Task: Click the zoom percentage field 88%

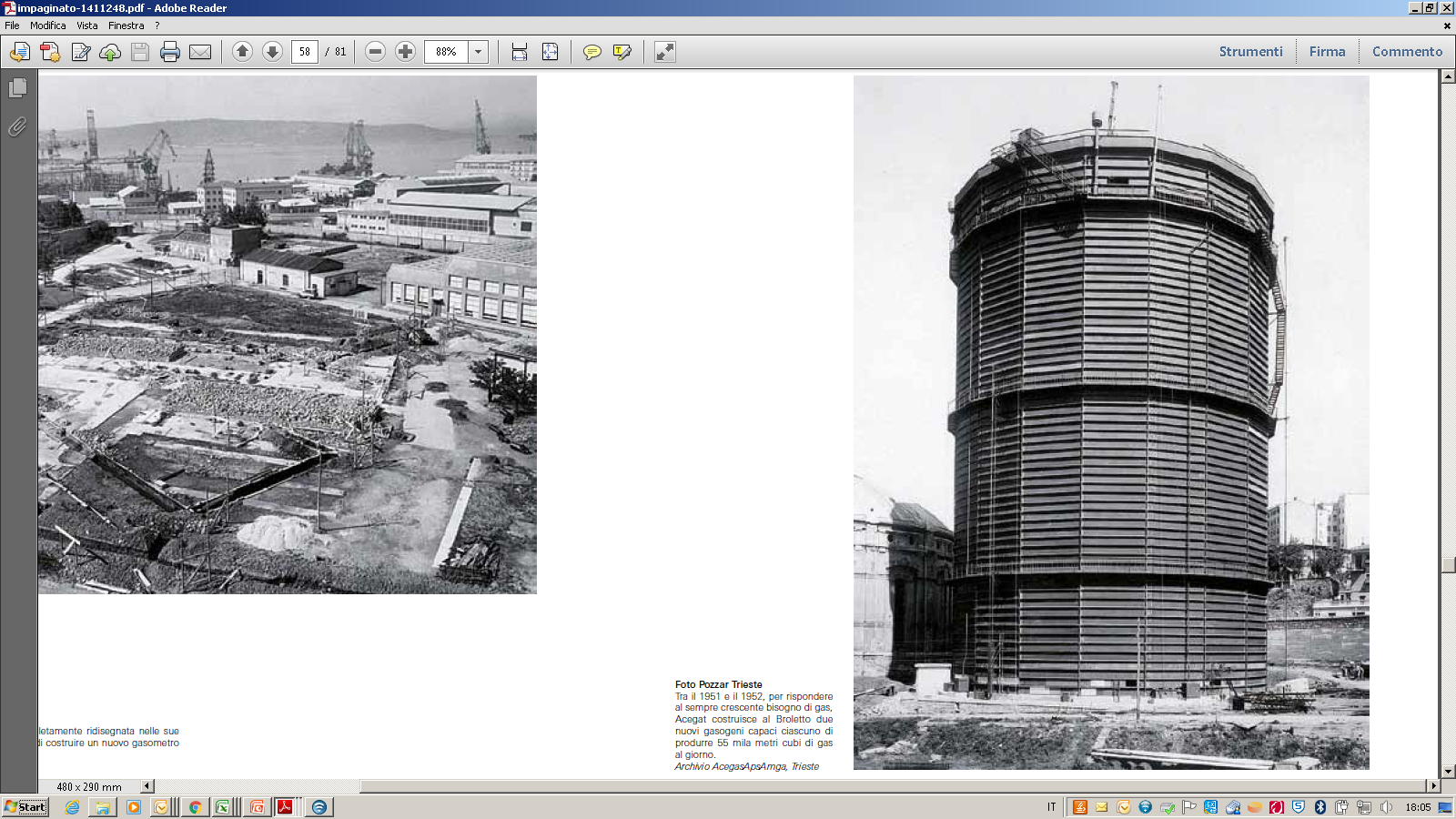Action: (446, 52)
